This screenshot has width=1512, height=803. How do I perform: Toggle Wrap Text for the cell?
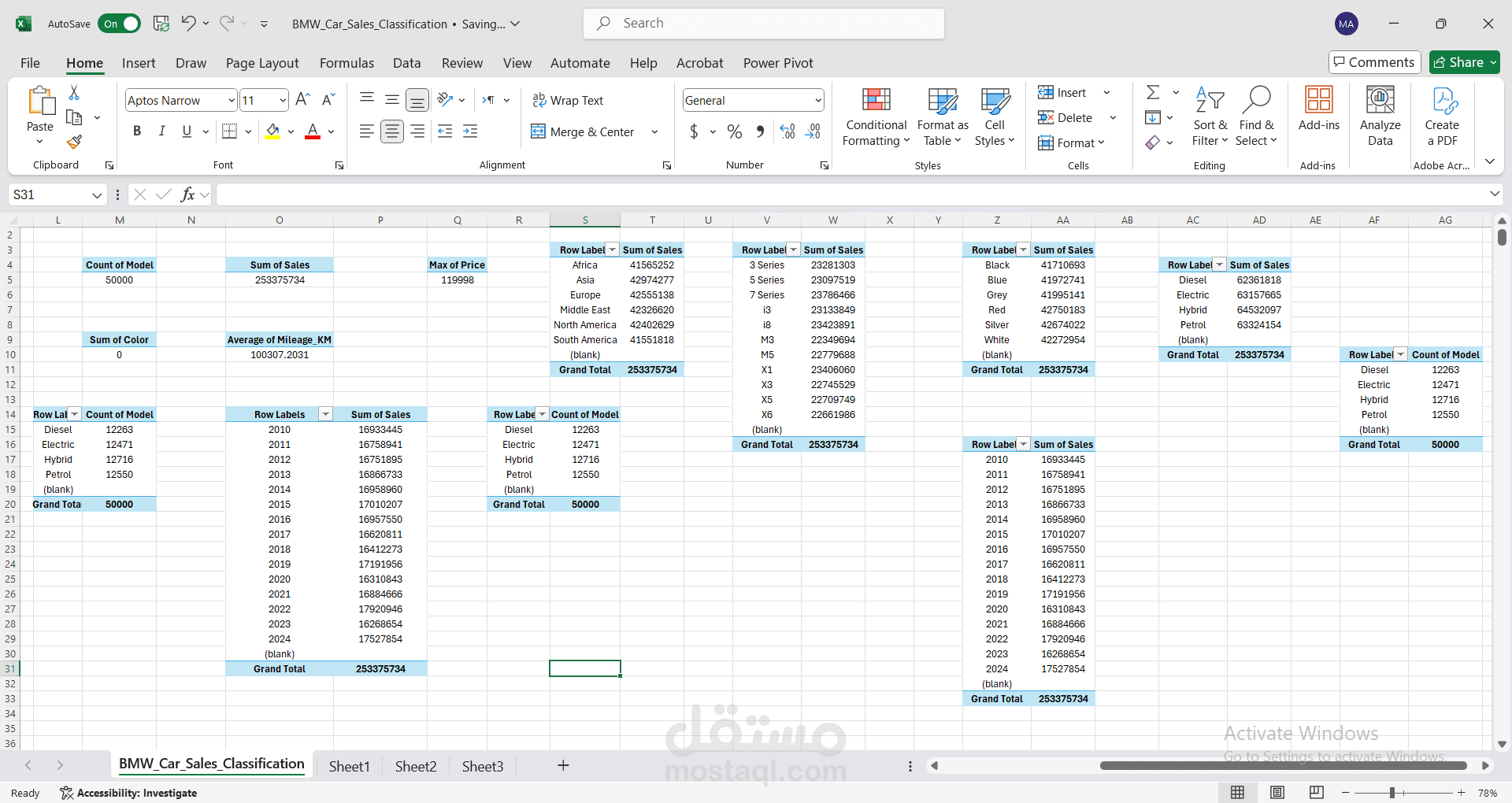pos(567,100)
